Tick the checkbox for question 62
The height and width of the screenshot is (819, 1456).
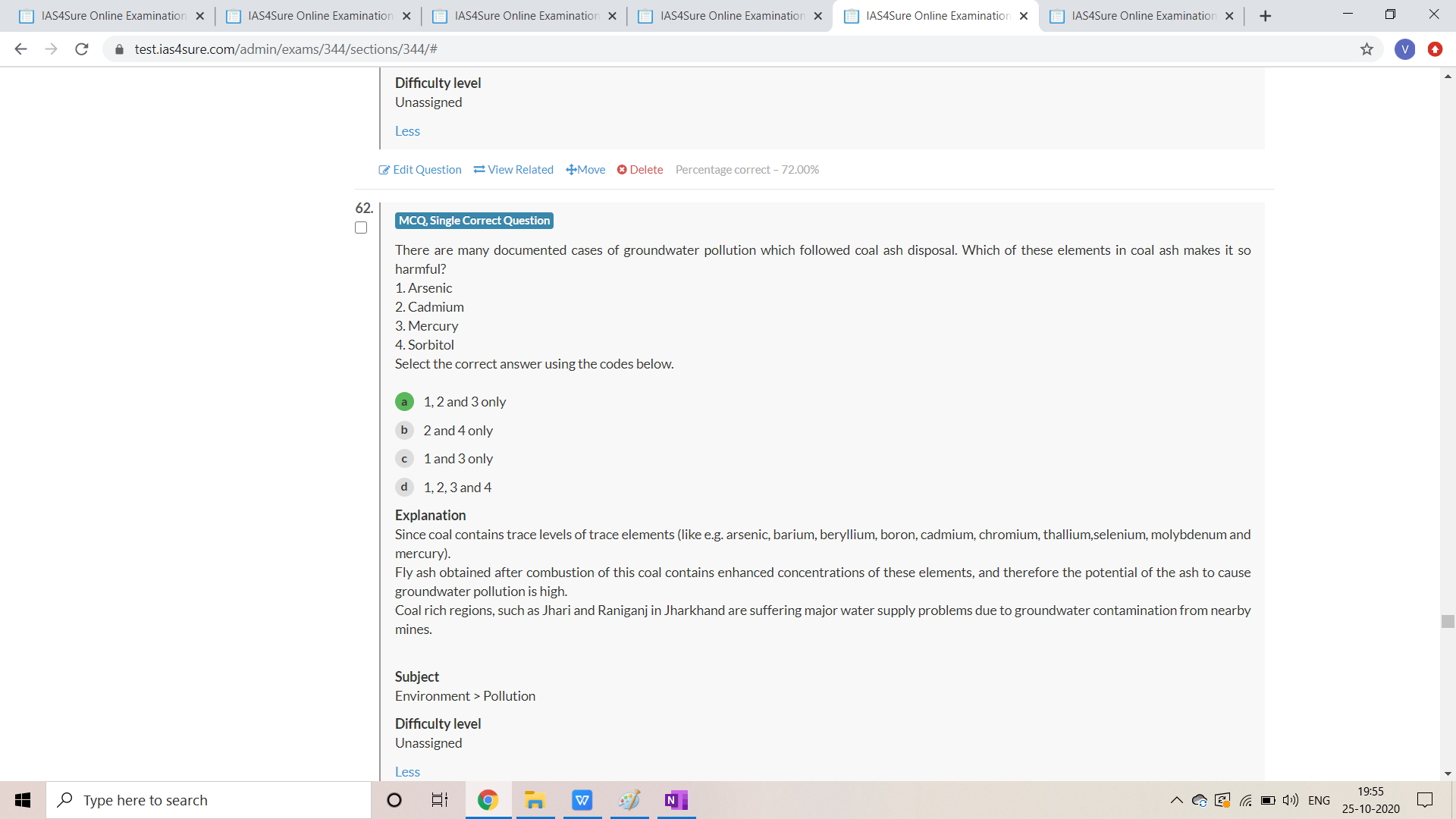click(361, 227)
